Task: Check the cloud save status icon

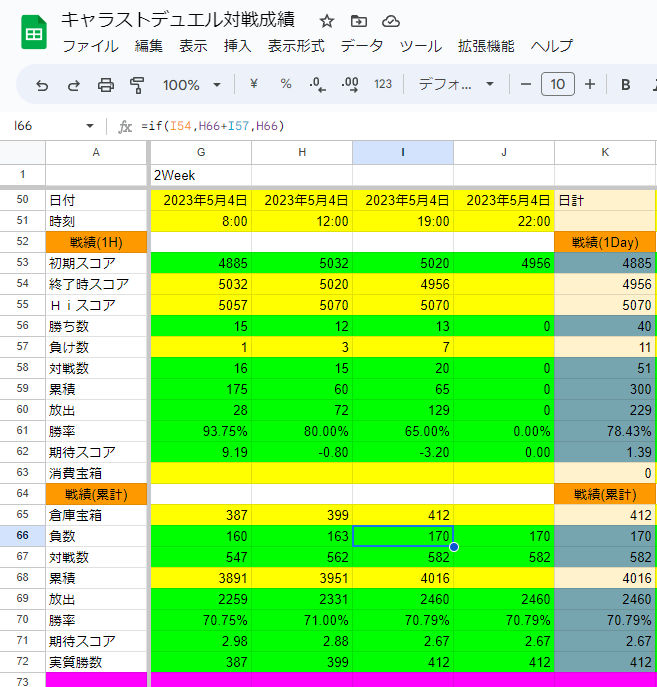Action: click(x=390, y=21)
